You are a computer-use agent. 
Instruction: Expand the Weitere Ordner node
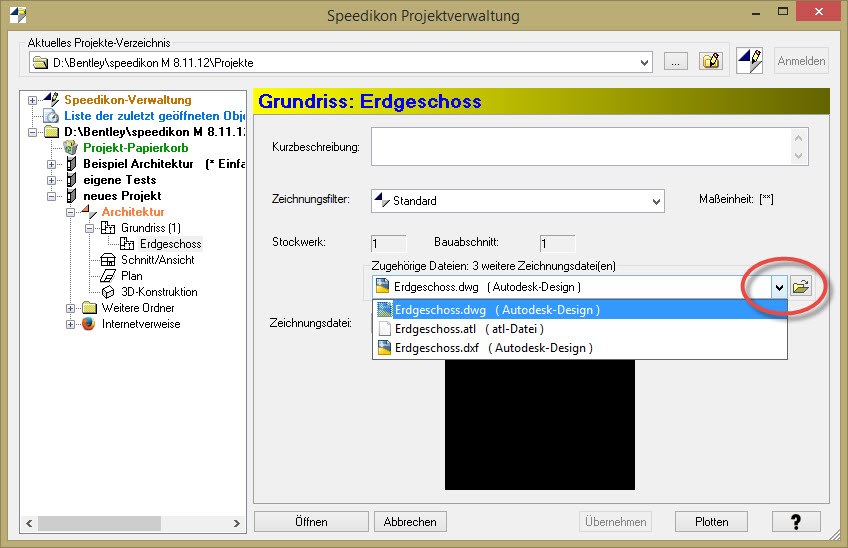[x=70, y=308]
